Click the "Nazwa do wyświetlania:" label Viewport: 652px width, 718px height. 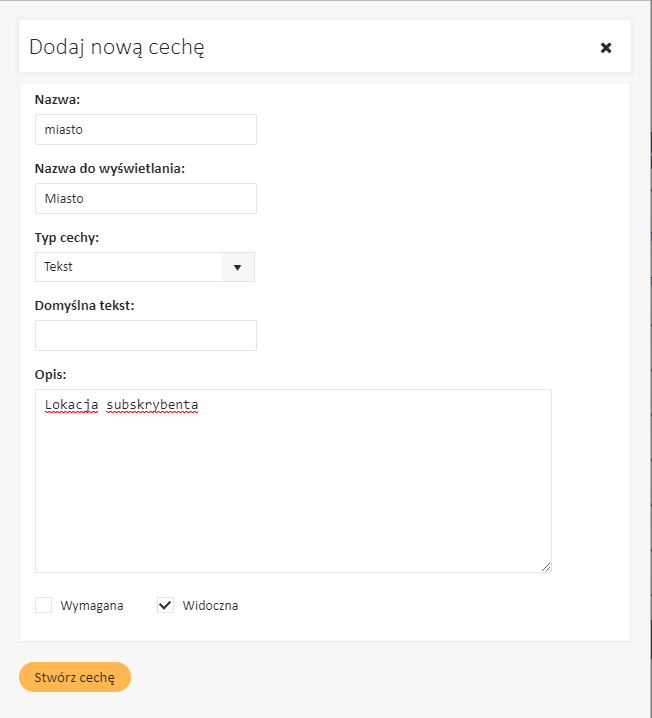[x=110, y=168]
